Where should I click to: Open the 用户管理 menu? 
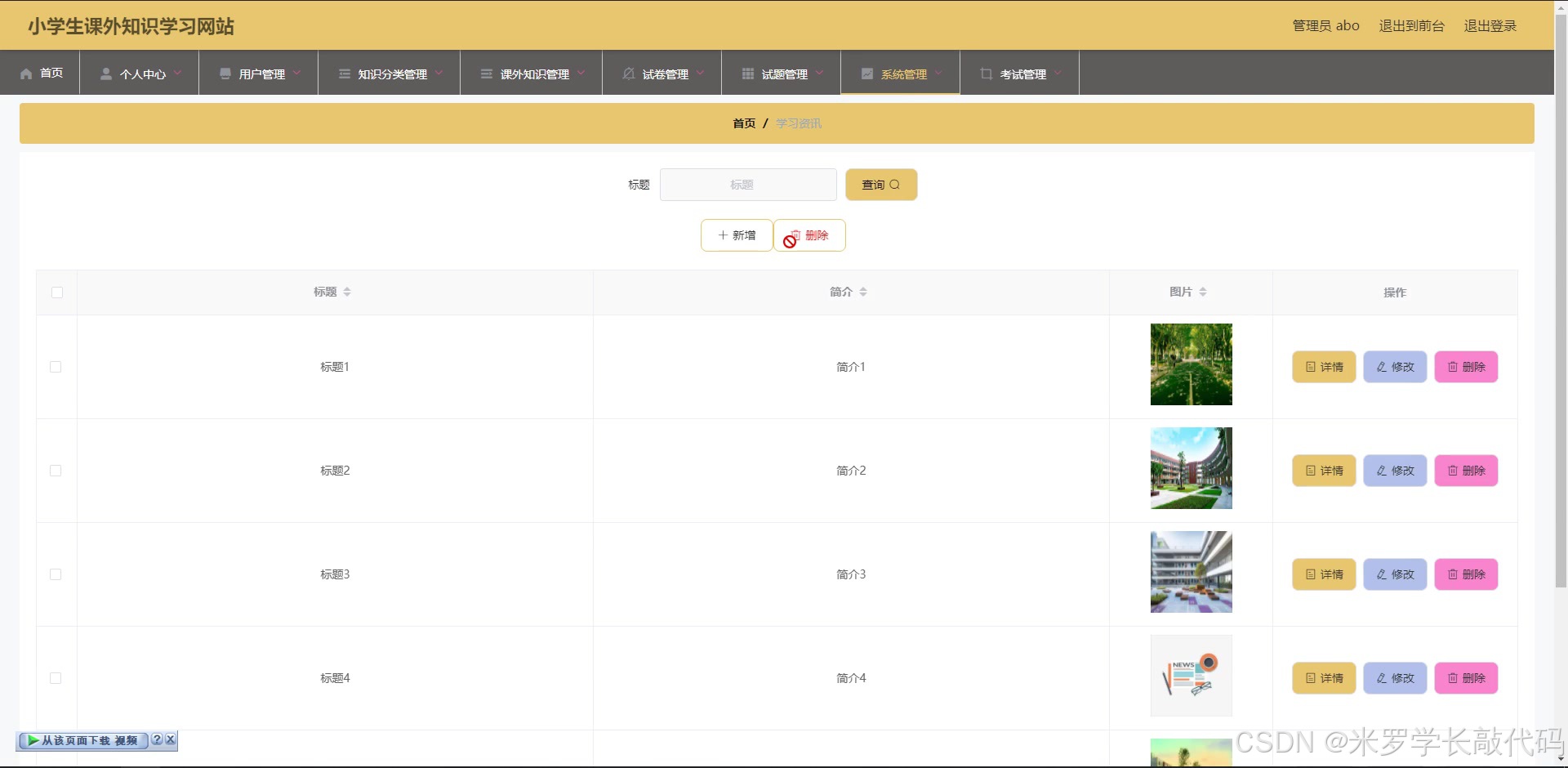pos(259,73)
